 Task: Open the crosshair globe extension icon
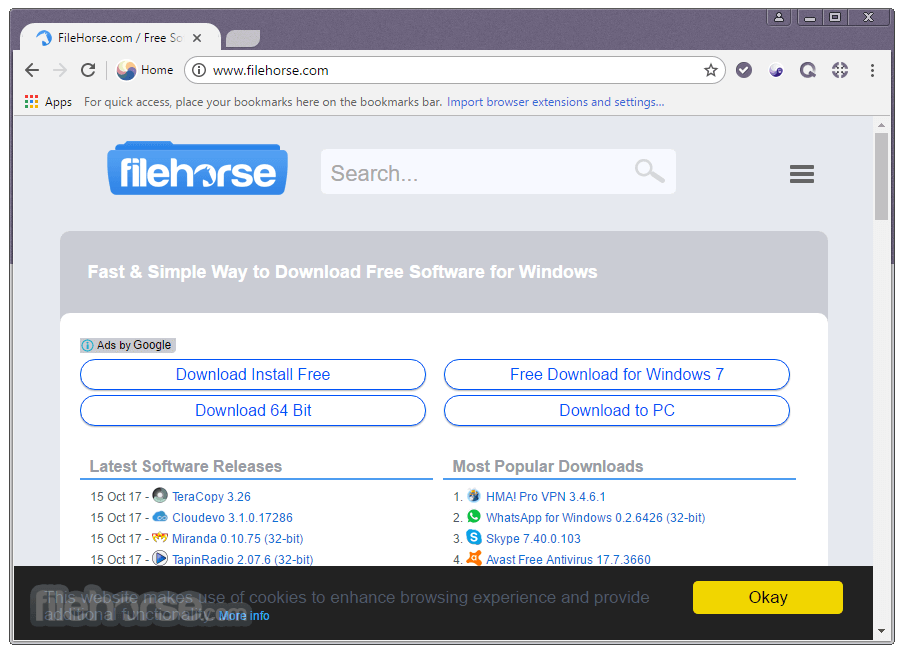pyautogui.click(x=840, y=70)
